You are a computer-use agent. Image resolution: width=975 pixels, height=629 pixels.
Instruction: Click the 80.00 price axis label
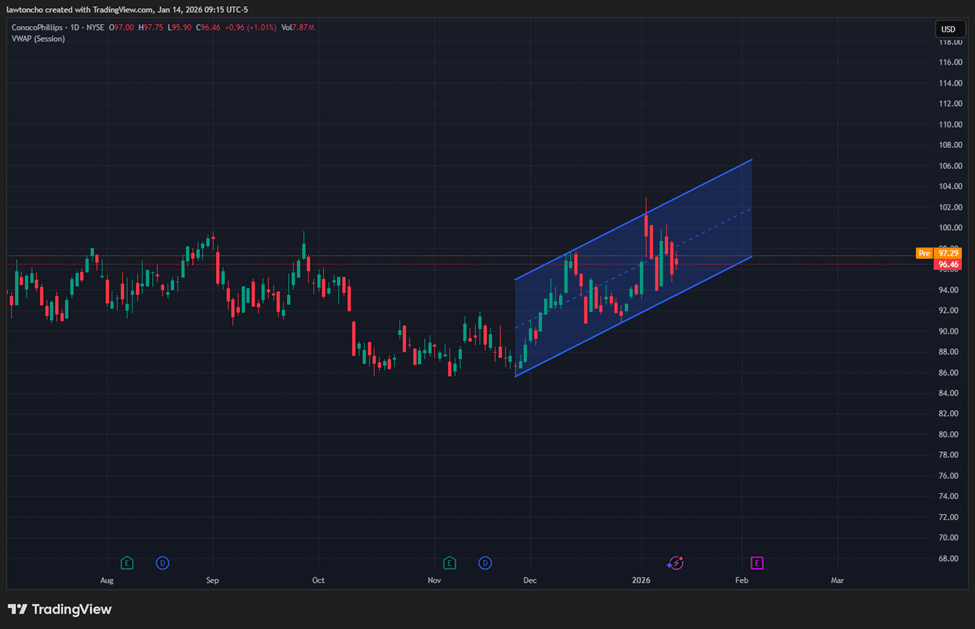click(x=948, y=434)
